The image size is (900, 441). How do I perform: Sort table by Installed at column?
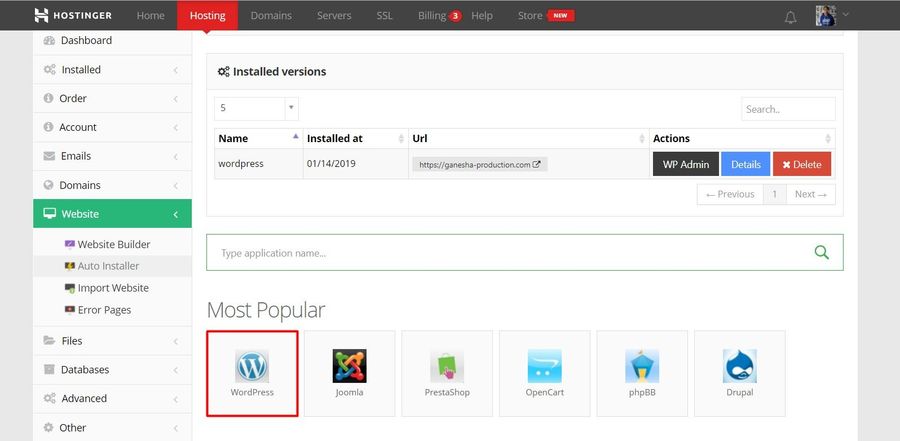coord(356,138)
